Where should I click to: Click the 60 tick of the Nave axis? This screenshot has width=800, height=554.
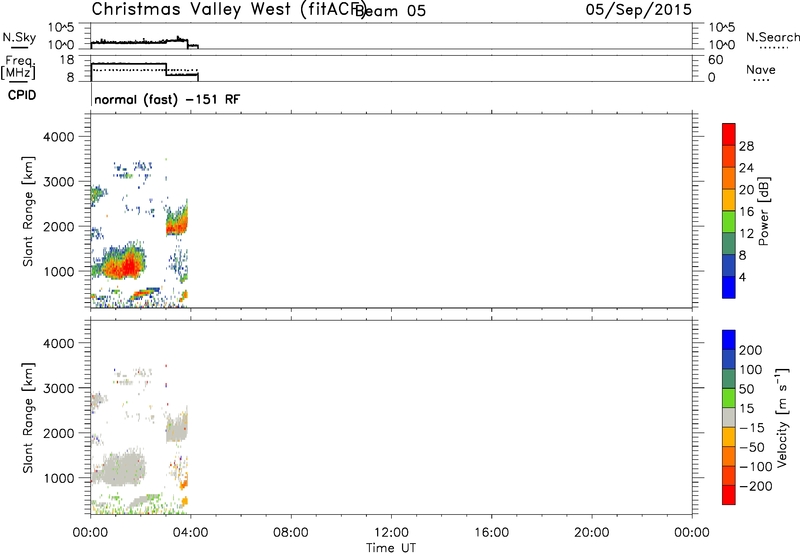pos(715,60)
